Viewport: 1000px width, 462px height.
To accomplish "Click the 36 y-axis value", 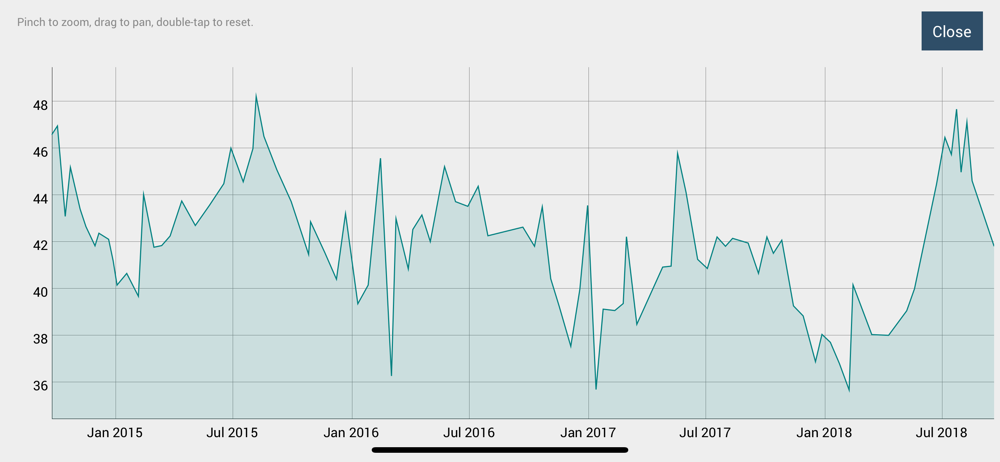I will pos(40,385).
